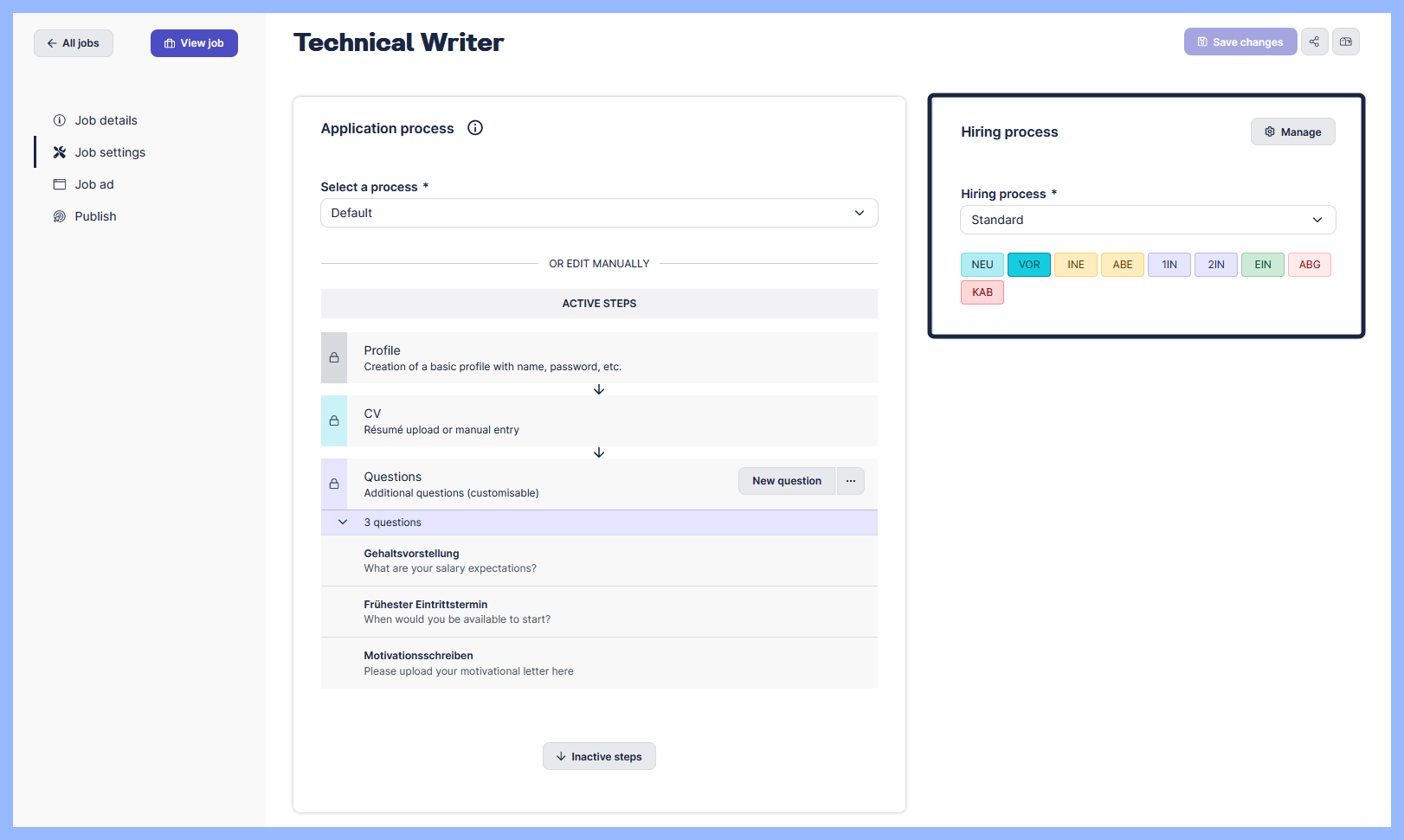The image size is (1404, 840).
Task: Click the lock icon on the CV step
Action: point(334,420)
